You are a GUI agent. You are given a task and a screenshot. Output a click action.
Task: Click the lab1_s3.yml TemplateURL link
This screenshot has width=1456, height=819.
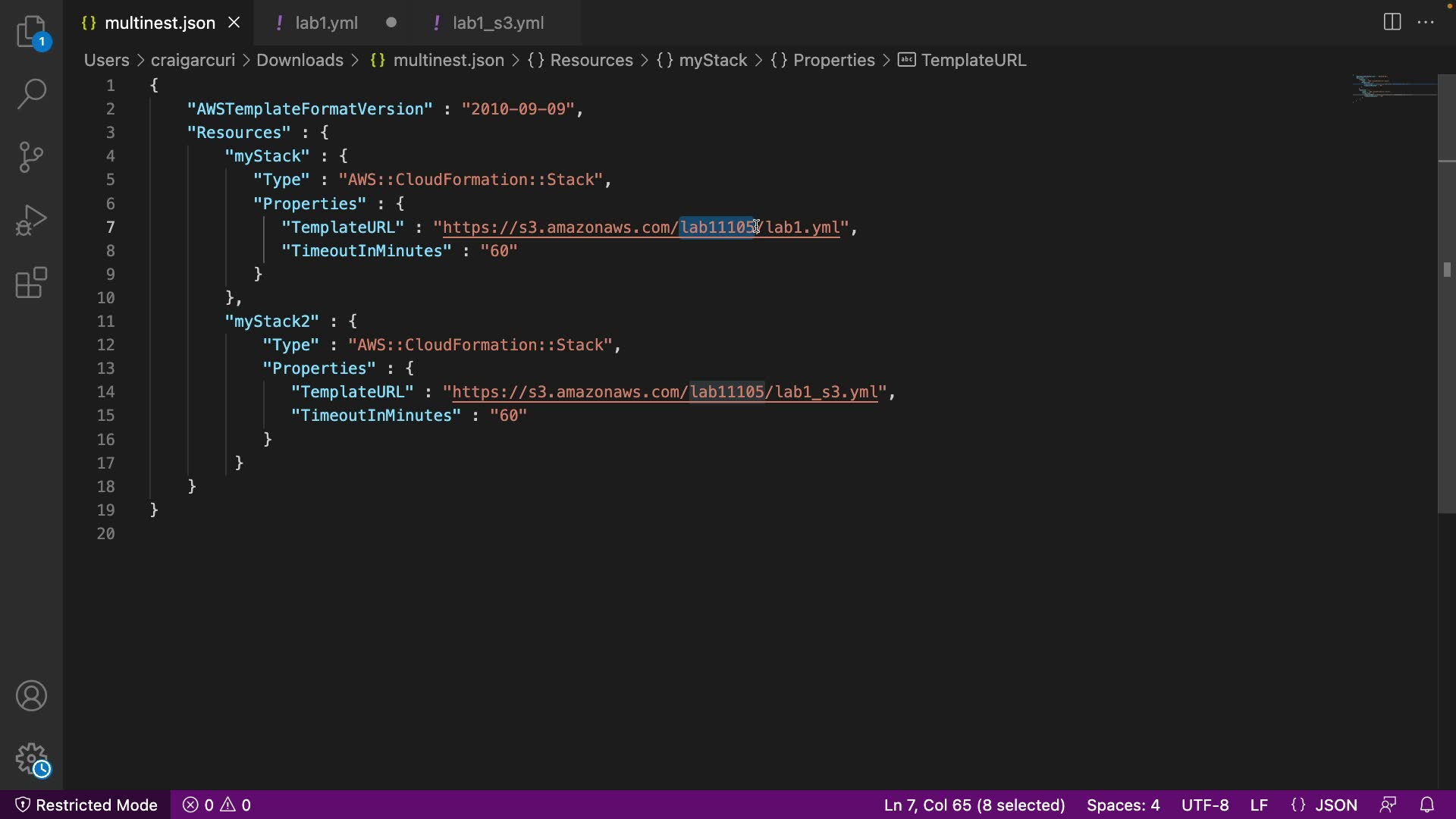pos(664,392)
